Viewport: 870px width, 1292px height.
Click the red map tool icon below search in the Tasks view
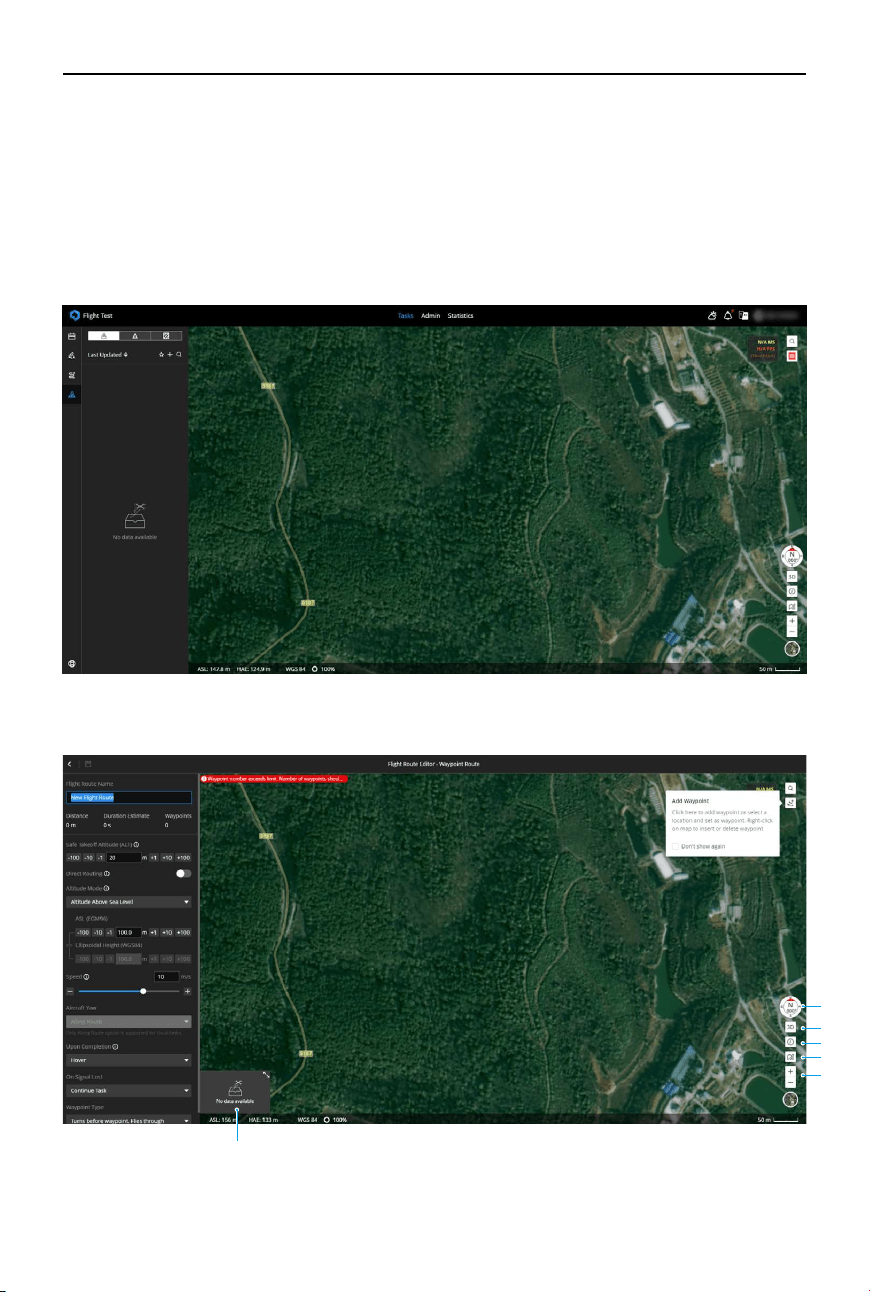[x=791, y=355]
